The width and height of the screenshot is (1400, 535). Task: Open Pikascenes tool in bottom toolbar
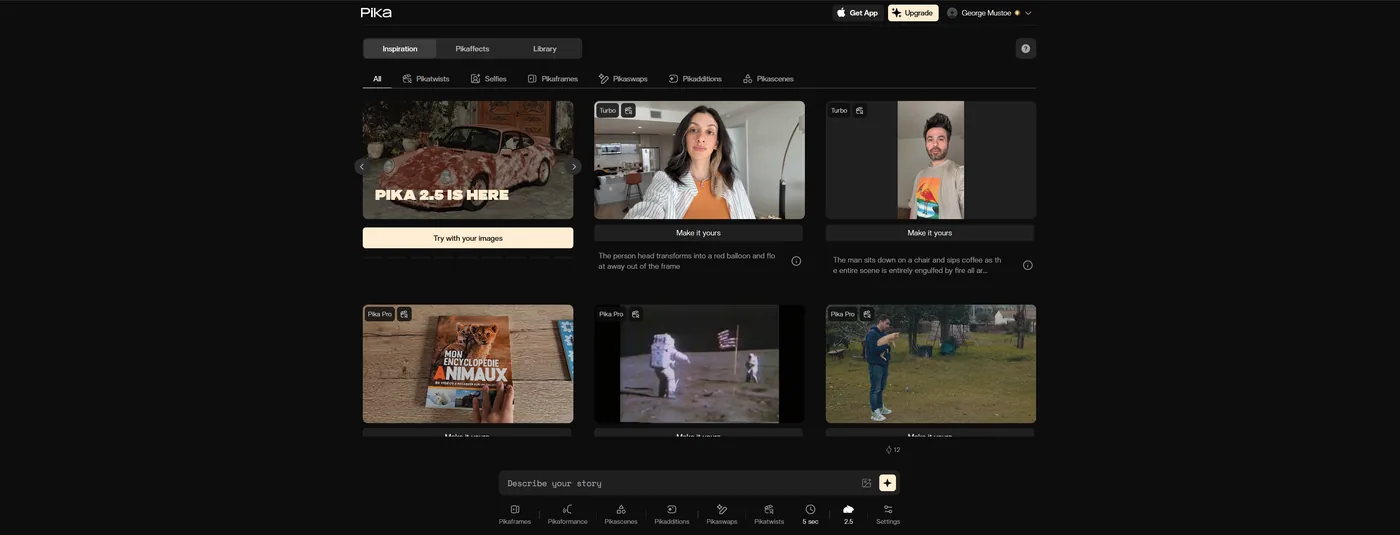point(620,514)
